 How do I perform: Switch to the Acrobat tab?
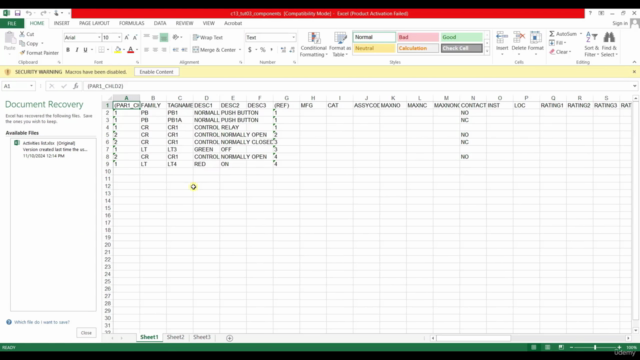[x=233, y=23]
